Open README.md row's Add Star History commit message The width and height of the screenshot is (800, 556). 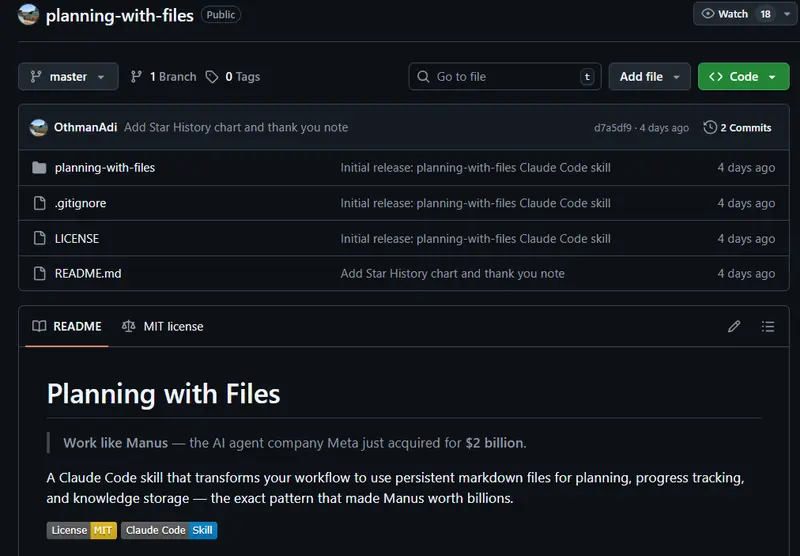click(453, 273)
